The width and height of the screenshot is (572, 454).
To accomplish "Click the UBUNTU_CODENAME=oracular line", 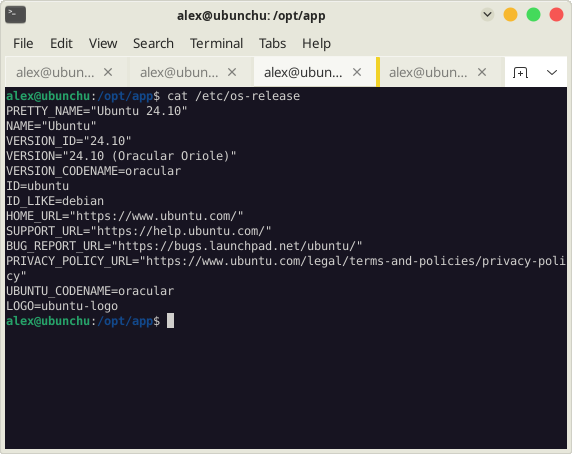I will tap(90, 291).
